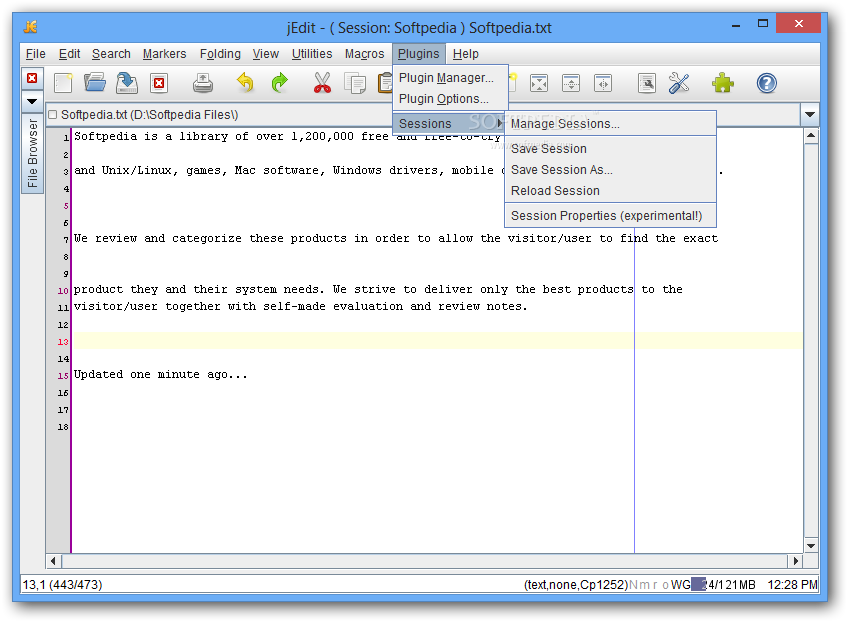The height and width of the screenshot is (622, 848).
Task: Open the Help menu
Action: pos(466,54)
